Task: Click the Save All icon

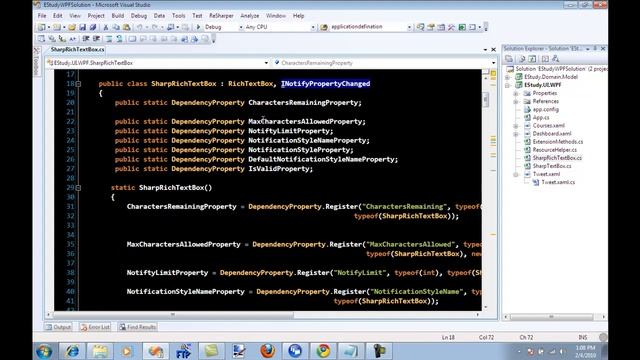Action: click(x=93, y=27)
